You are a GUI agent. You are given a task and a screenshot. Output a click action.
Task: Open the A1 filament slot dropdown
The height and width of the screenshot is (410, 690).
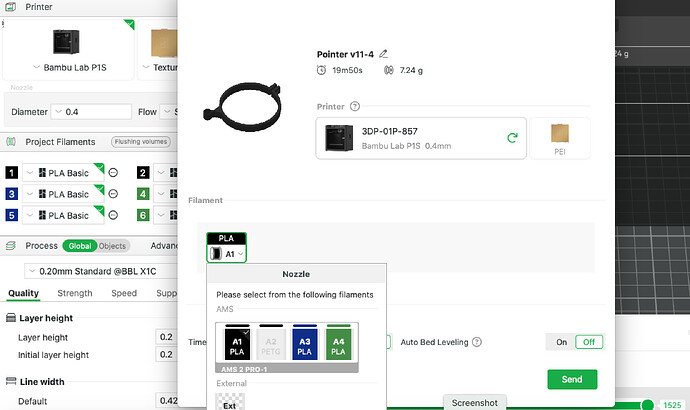[x=226, y=254]
